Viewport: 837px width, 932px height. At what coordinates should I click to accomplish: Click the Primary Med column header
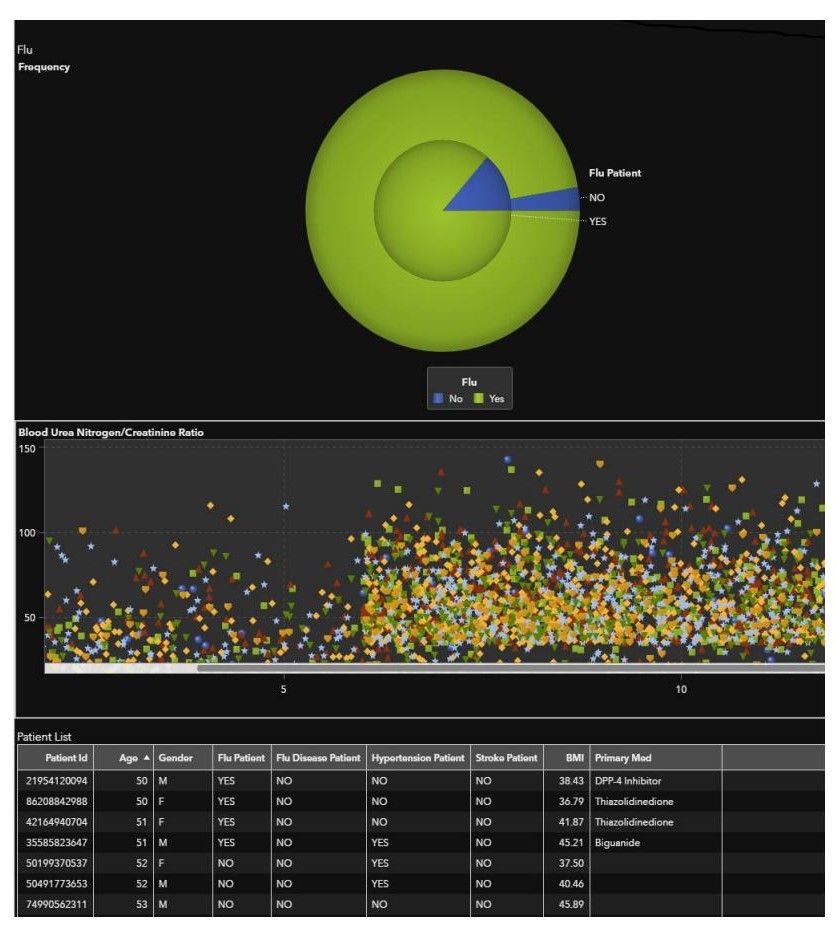(623, 758)
